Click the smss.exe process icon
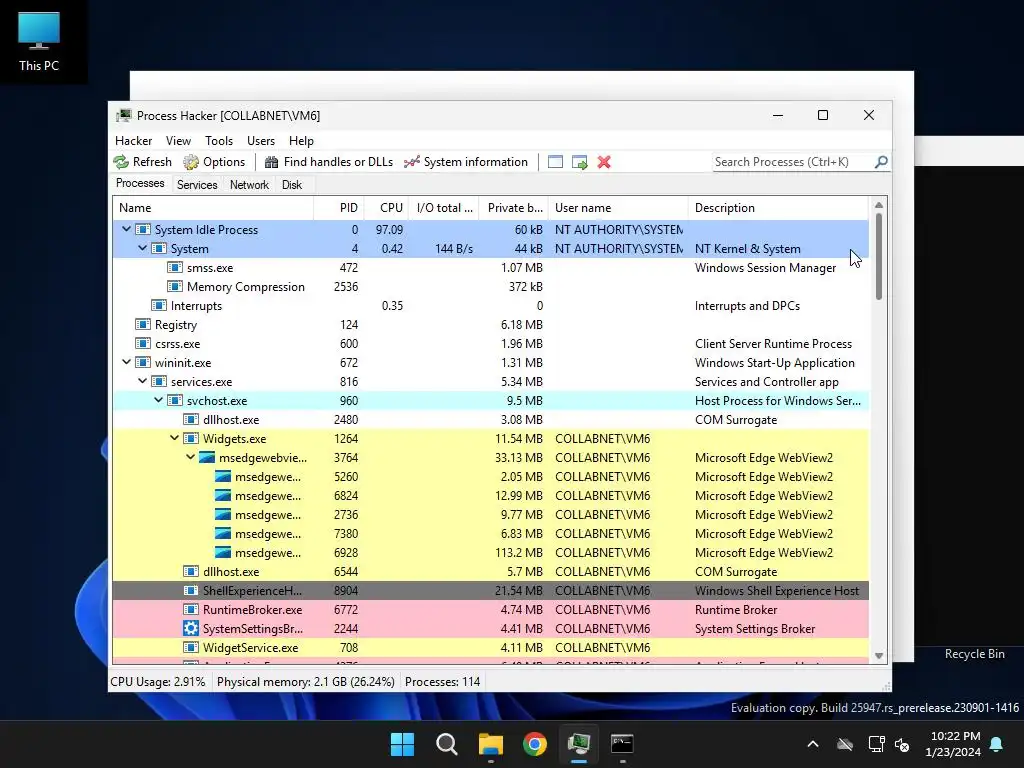Screen dimensions: 1024x768 point(174,268)
